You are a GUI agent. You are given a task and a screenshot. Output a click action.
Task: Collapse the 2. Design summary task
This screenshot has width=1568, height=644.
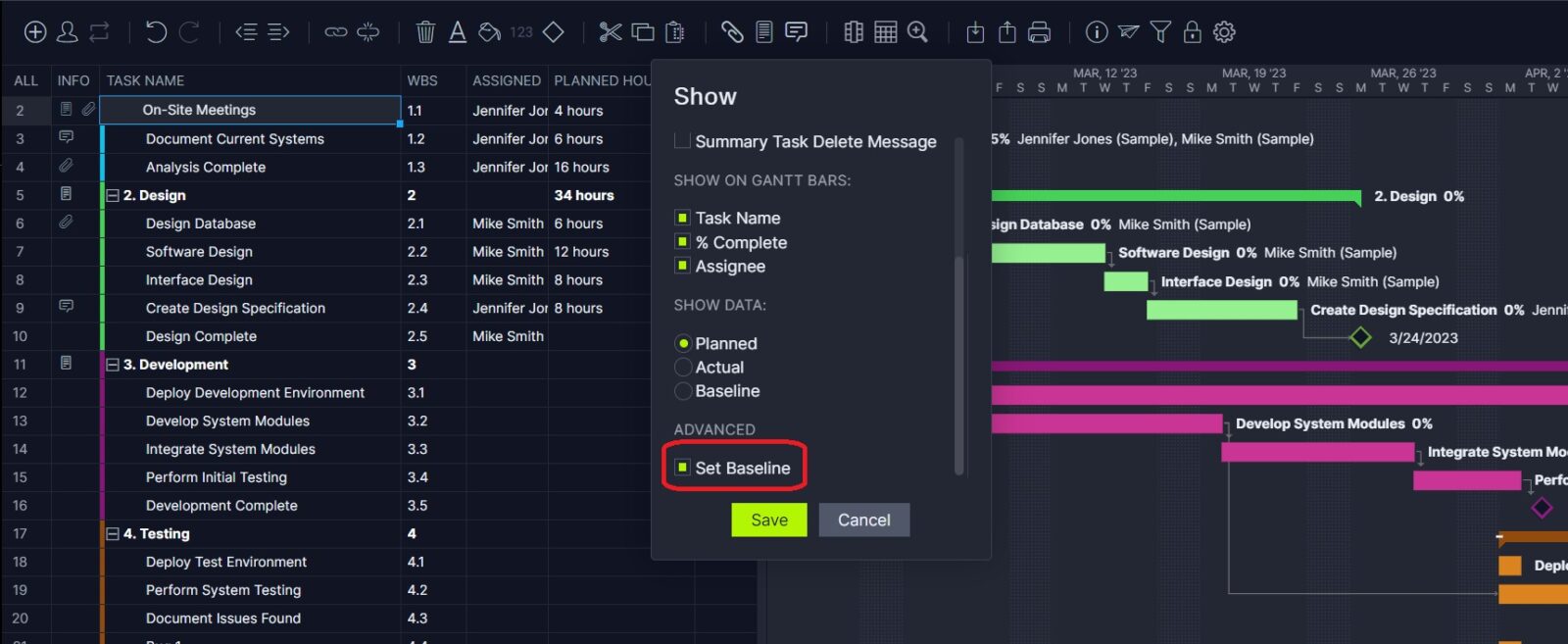coord(113,196)
